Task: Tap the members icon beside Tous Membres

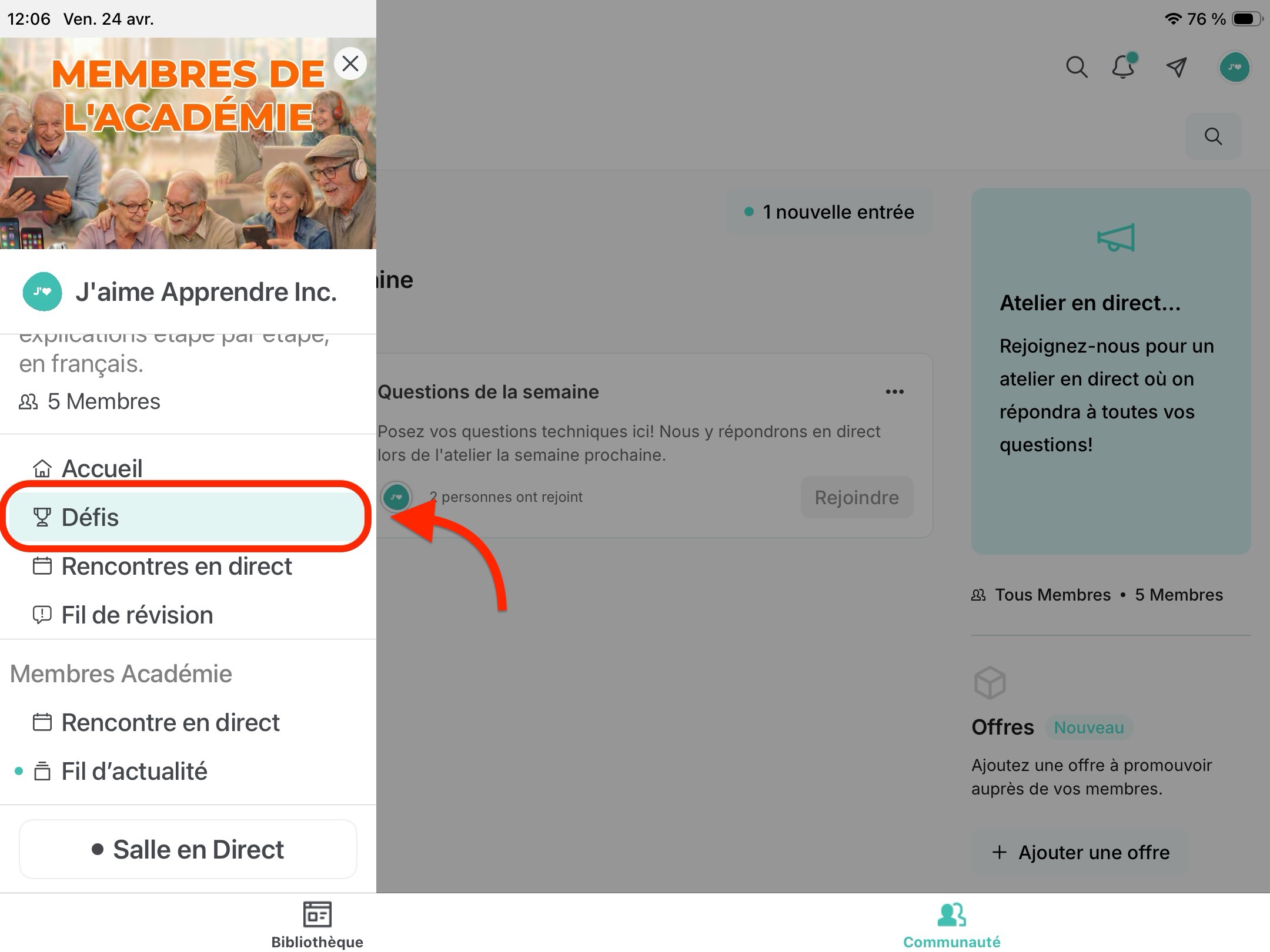Action: (x=978, y=595)
